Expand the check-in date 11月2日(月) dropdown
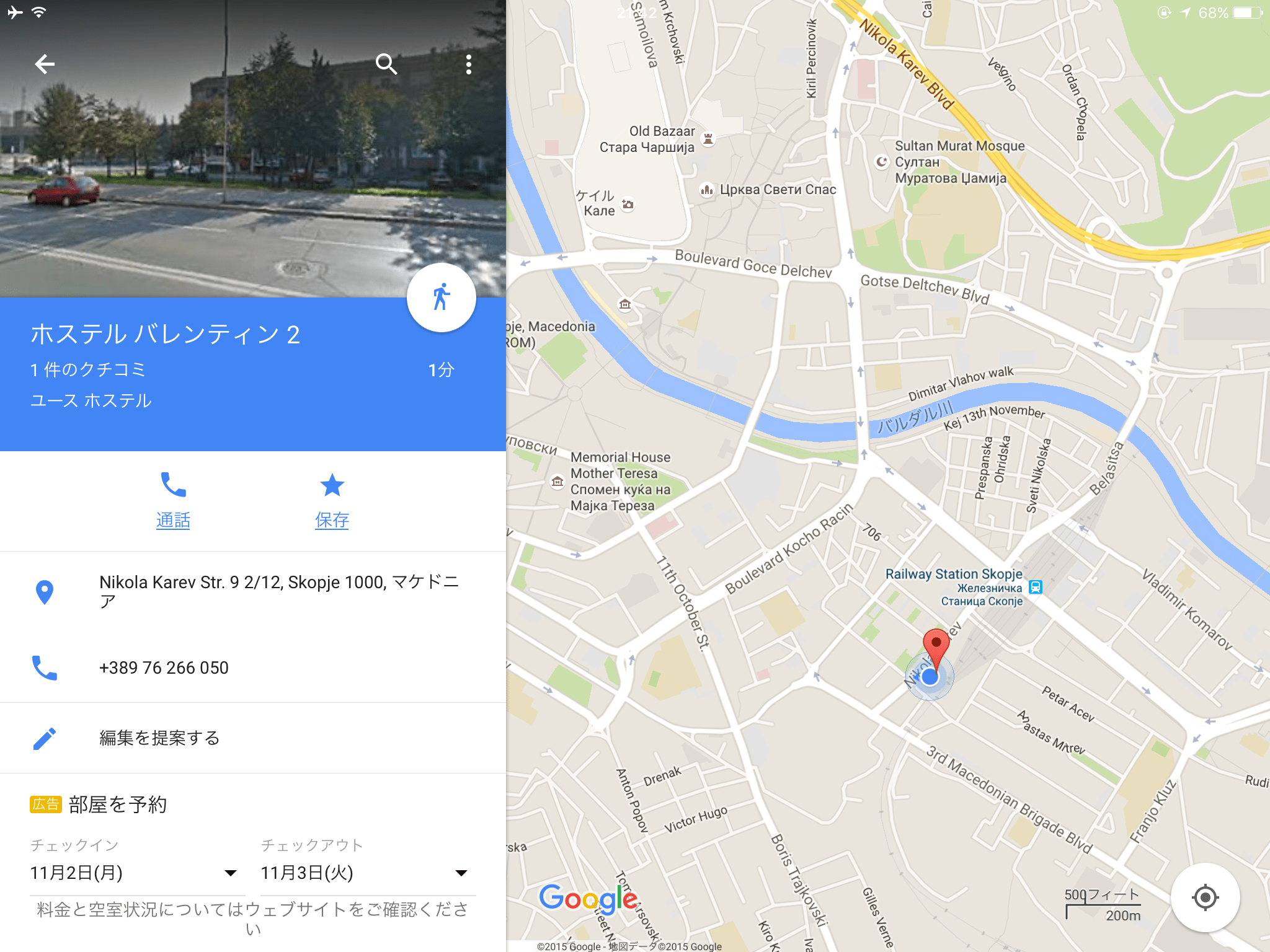 click(133, 873)
